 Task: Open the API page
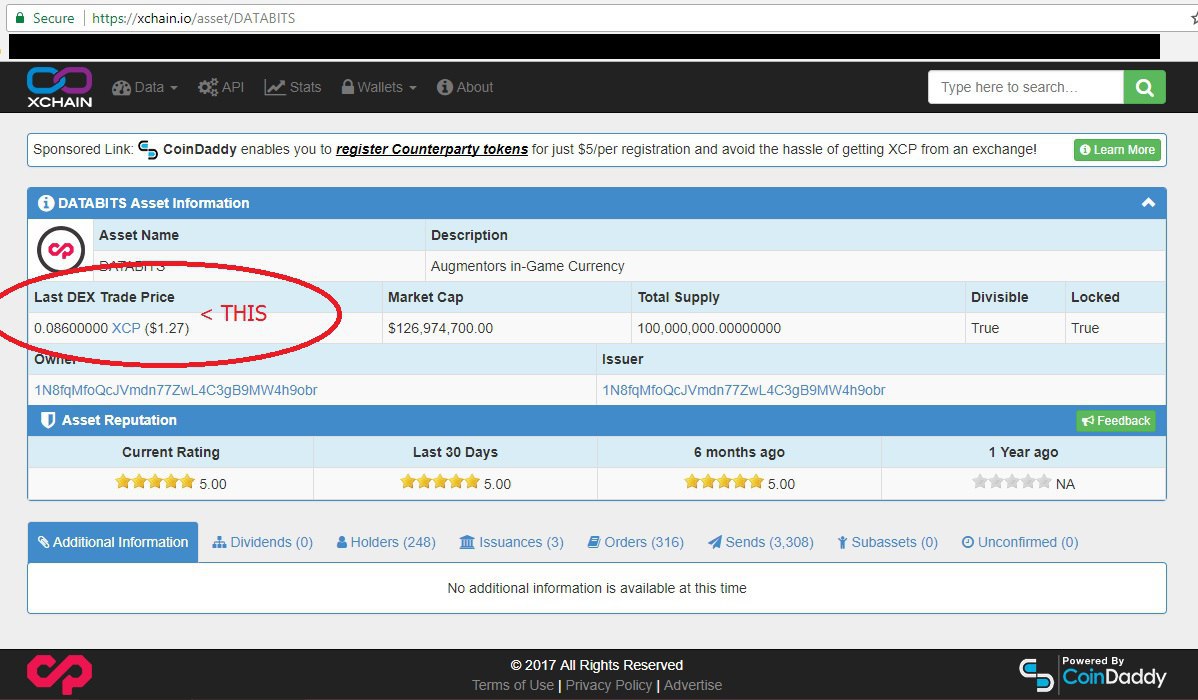coord(221,87)
